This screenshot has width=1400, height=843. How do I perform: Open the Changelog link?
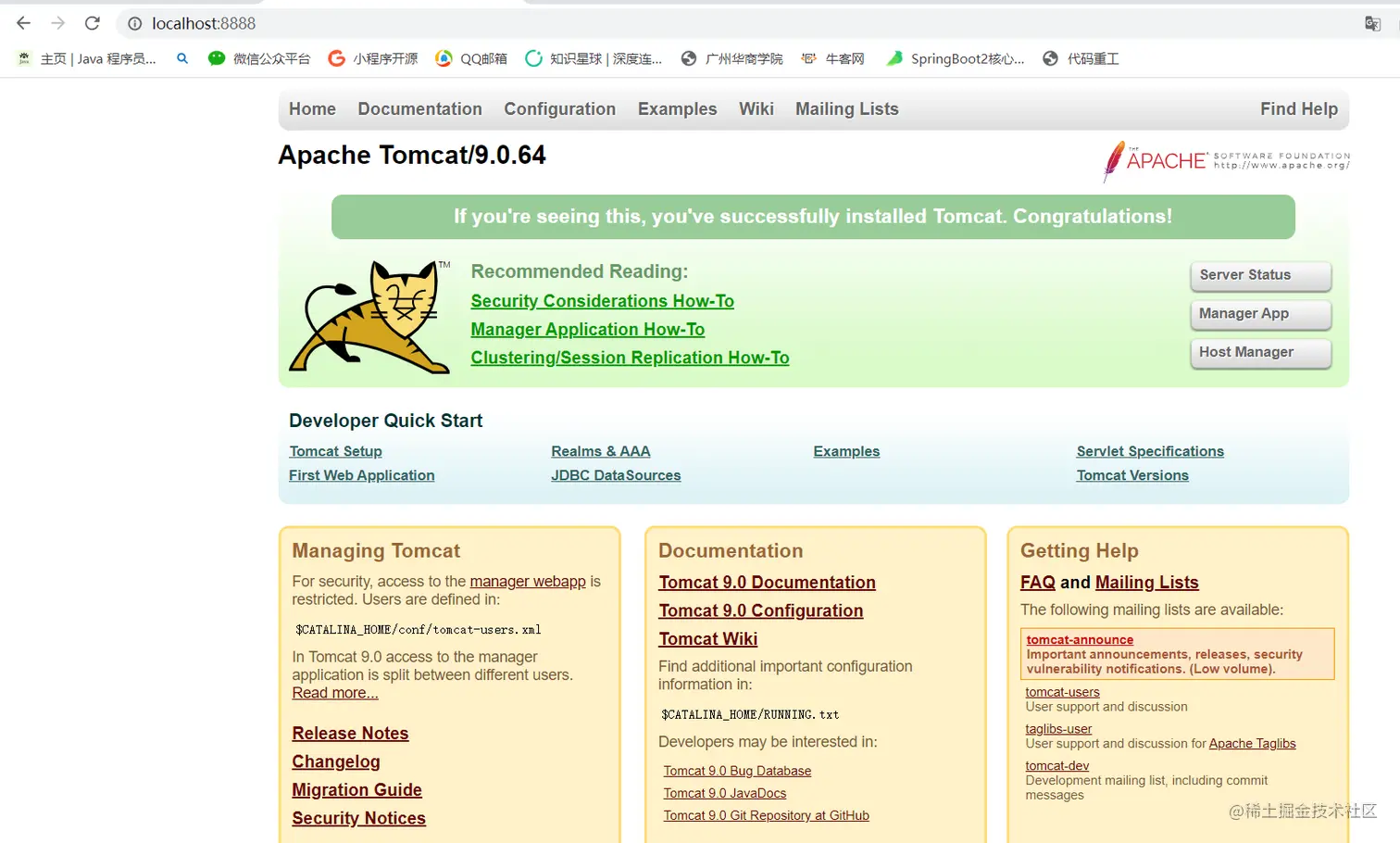pyautogui.click(x=336, y=761)
